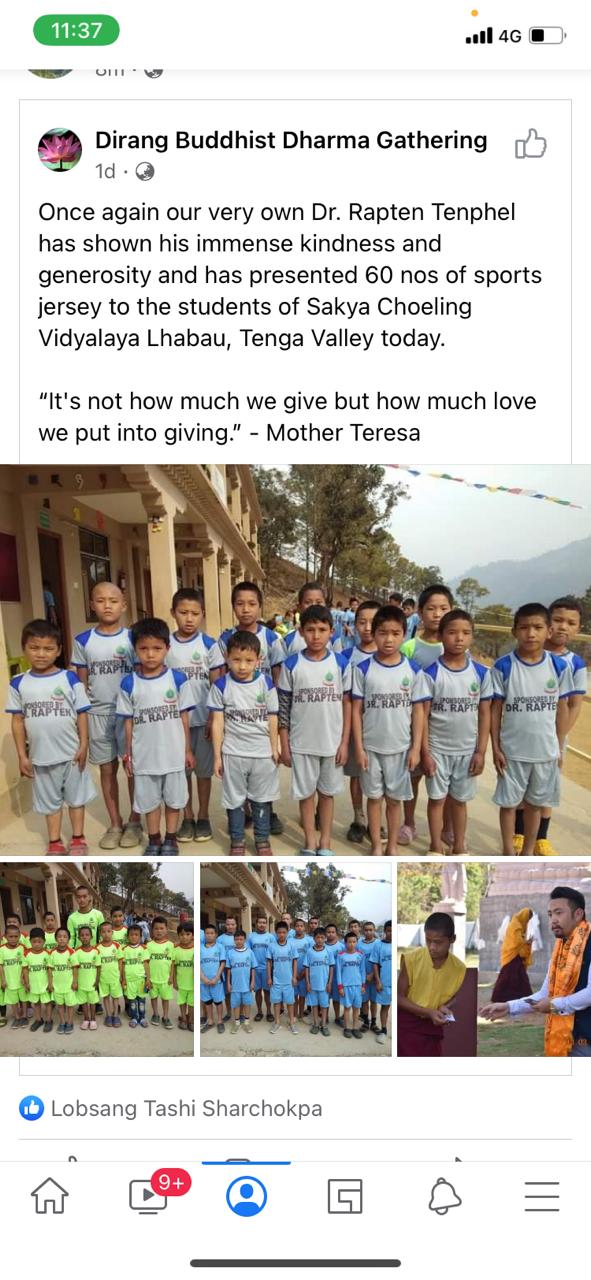
Task: Open the News/Marketplace tab icon
Action: (x=345, y=1196)
